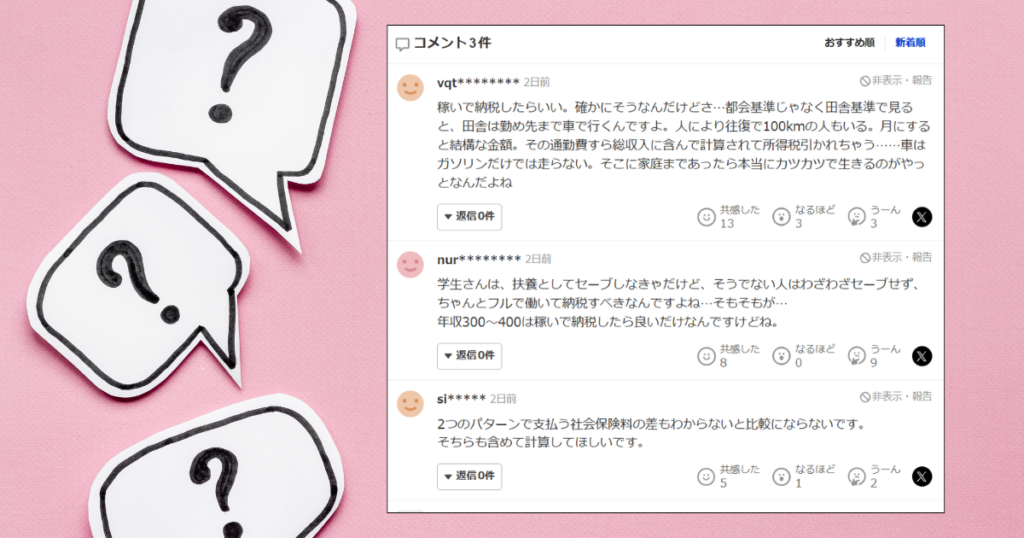Image resolution: width=1024 pixels, height=538 pixels.
Task: Click the 共感した smiley on nur's comment
Action: tap(706, 356)
